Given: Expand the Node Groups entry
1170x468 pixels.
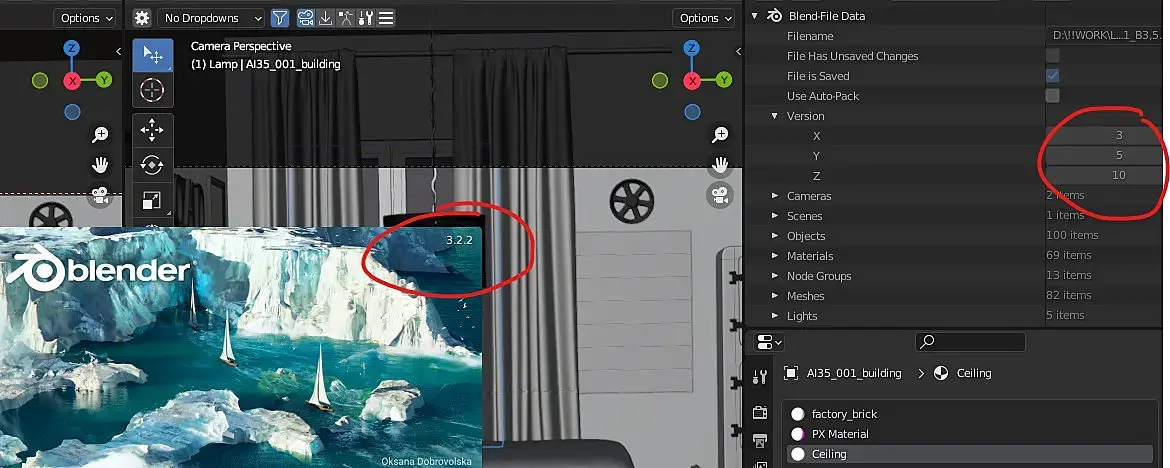Looking at the screenshot, I should coord(775,276).
